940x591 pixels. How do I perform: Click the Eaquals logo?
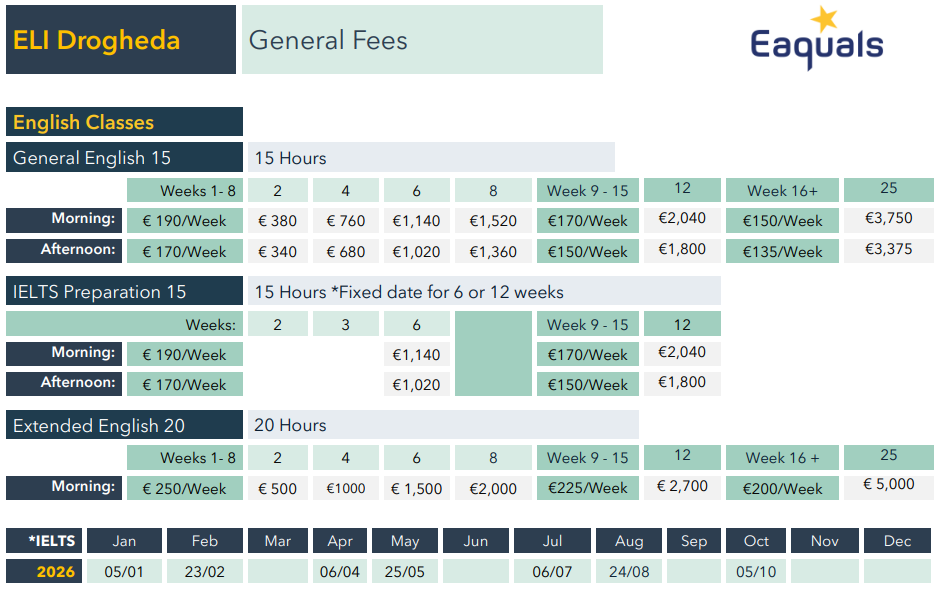point(817,39)
